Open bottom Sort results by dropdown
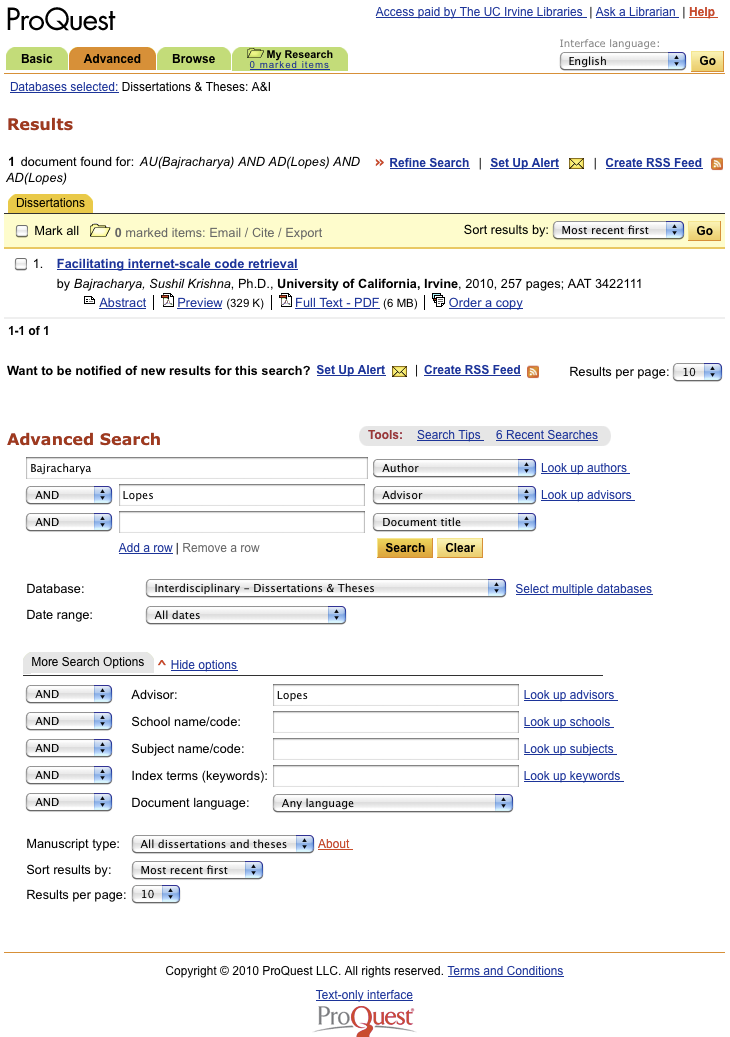Screen dimensions: 730x1037 click(x=197, y=870)
